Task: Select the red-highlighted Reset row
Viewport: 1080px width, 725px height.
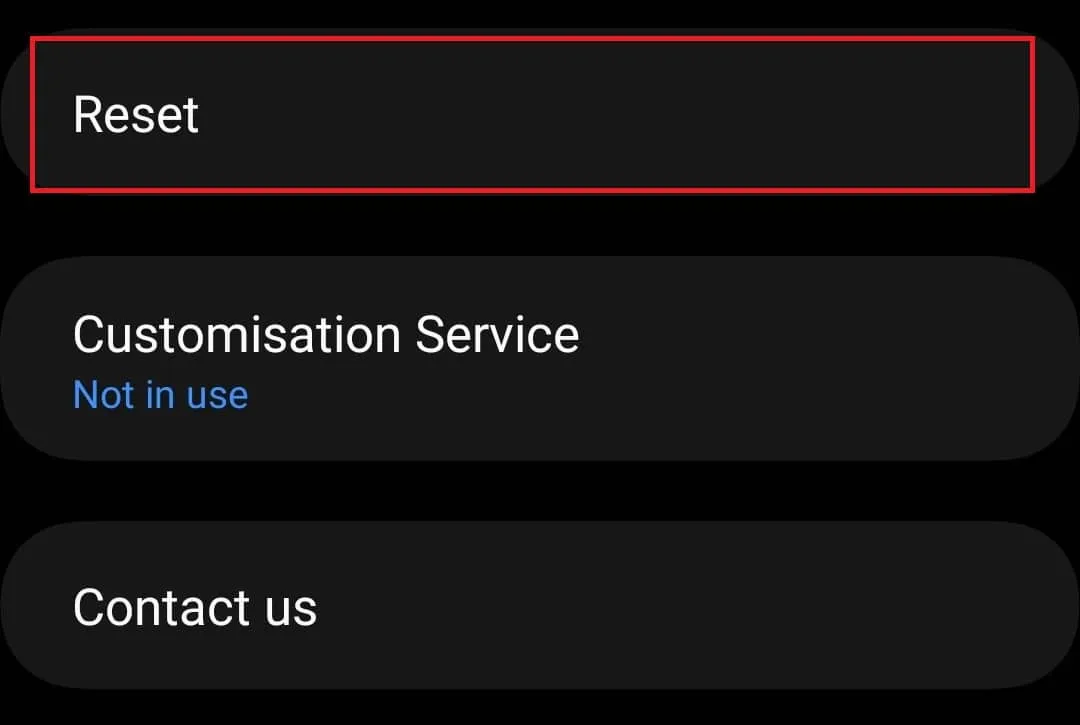Action: tap(532, 114)
